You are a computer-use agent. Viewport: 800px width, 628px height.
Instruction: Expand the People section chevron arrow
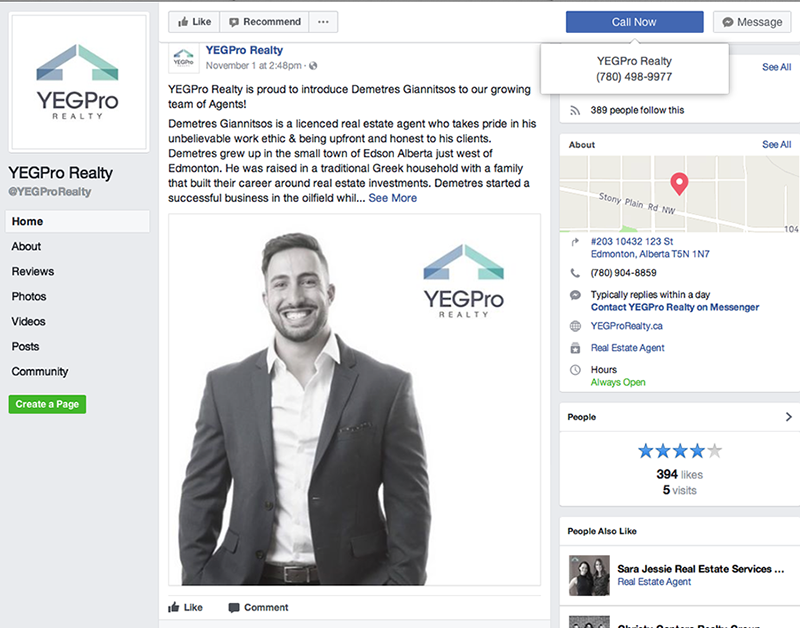pyautogui.click(x=788, y=417)
